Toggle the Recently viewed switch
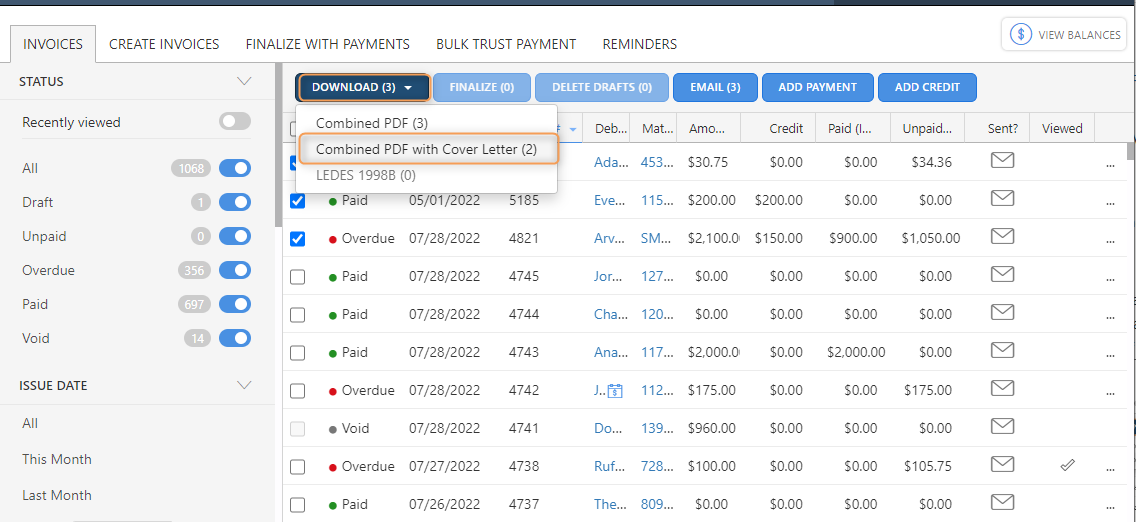Screen dimensions: 1136x522 click(x=235, y=122)
